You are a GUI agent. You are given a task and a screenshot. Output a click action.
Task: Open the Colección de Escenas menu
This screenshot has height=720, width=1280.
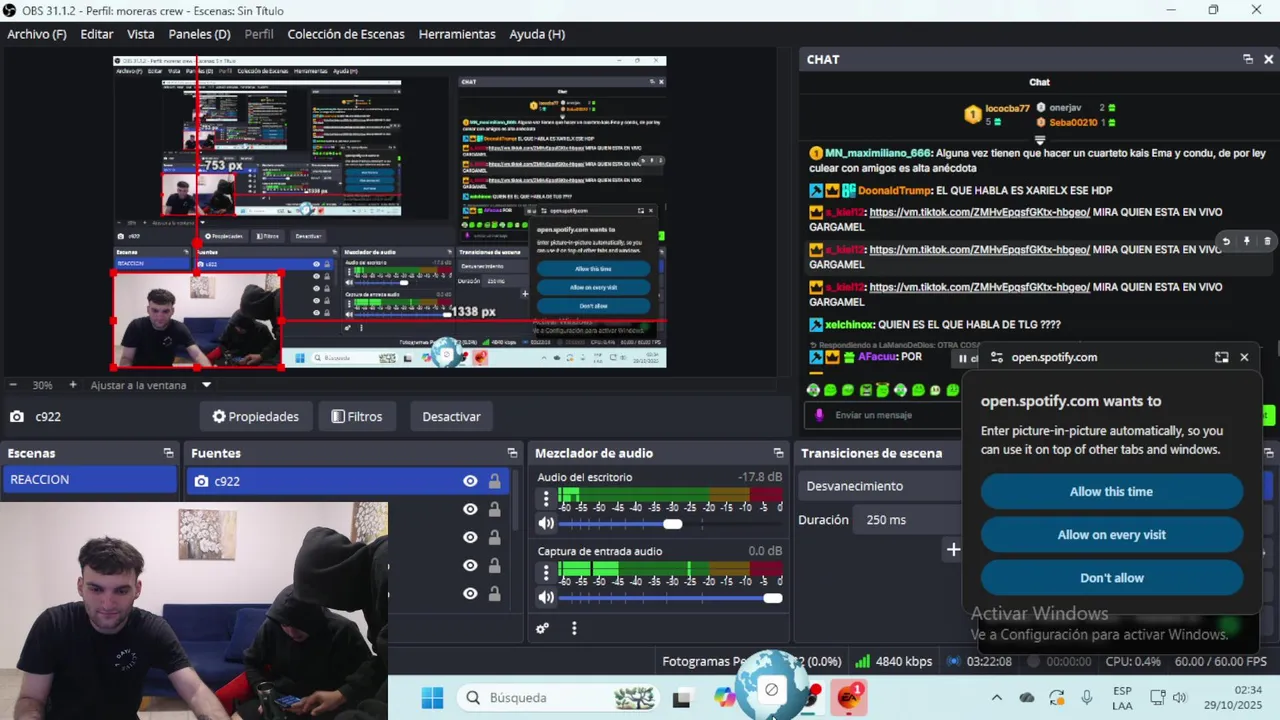pos(346,34)
